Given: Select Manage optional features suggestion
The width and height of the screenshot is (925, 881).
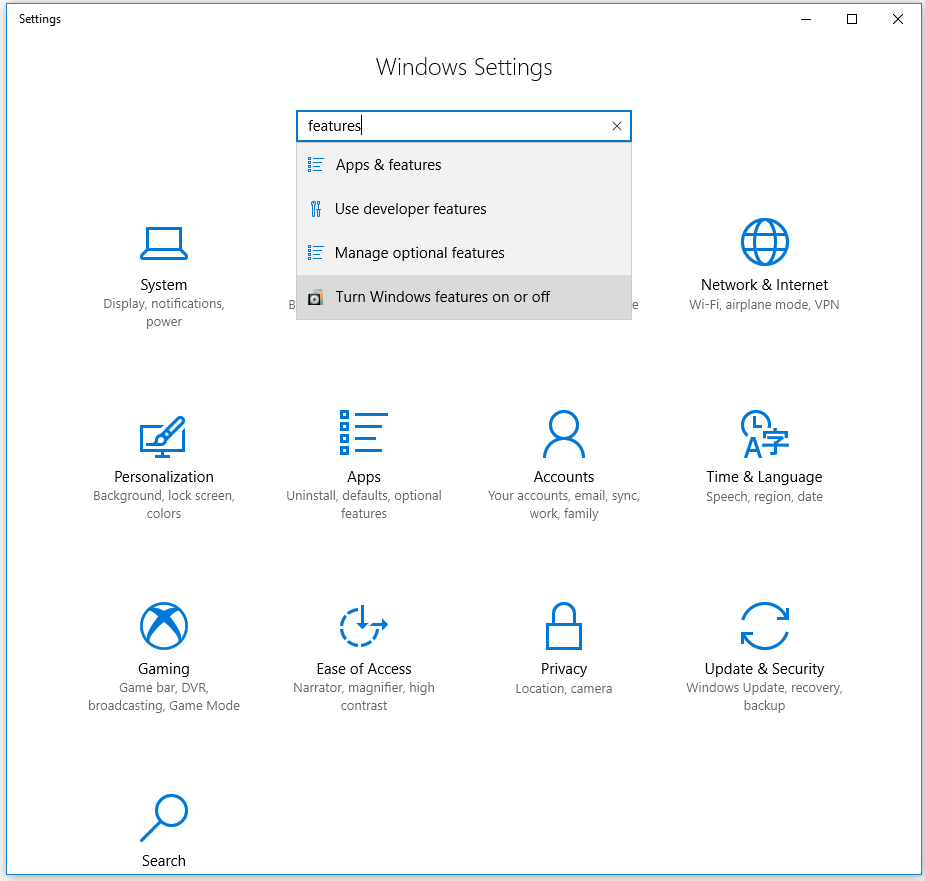Looking at the screenshot, I should click(464, 253).
